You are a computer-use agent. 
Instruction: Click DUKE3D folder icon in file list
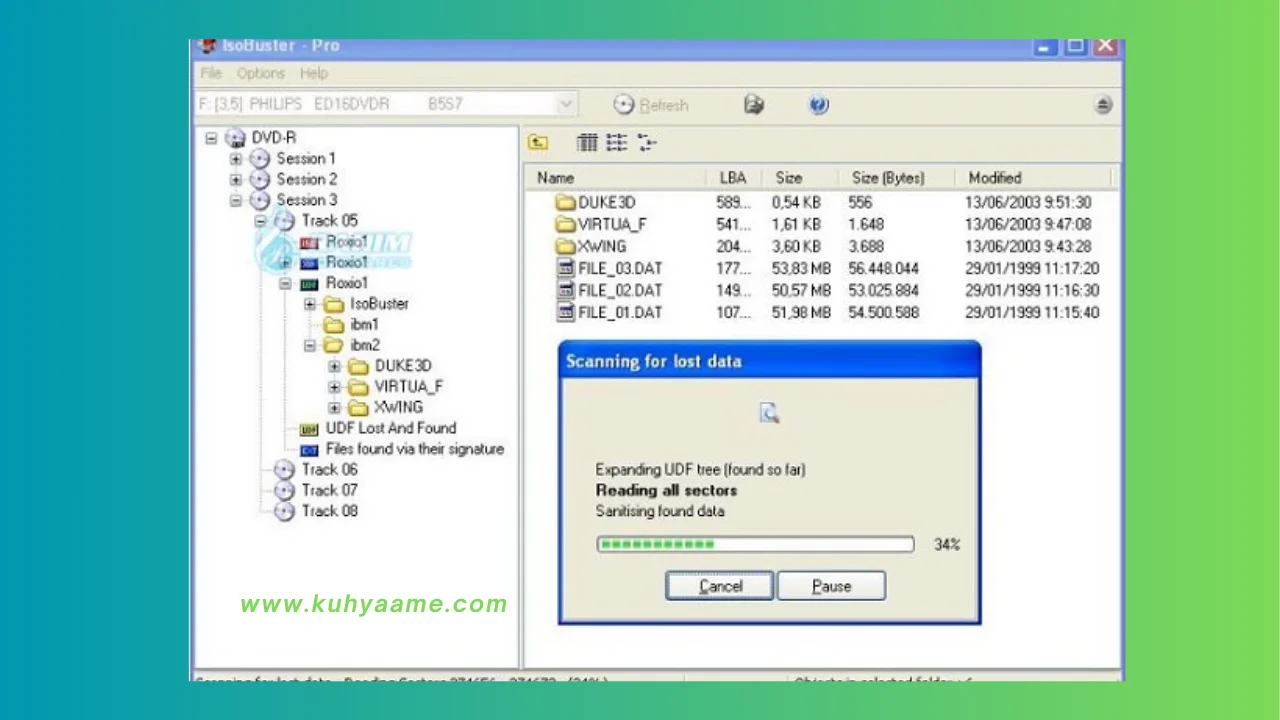point(565,203)
